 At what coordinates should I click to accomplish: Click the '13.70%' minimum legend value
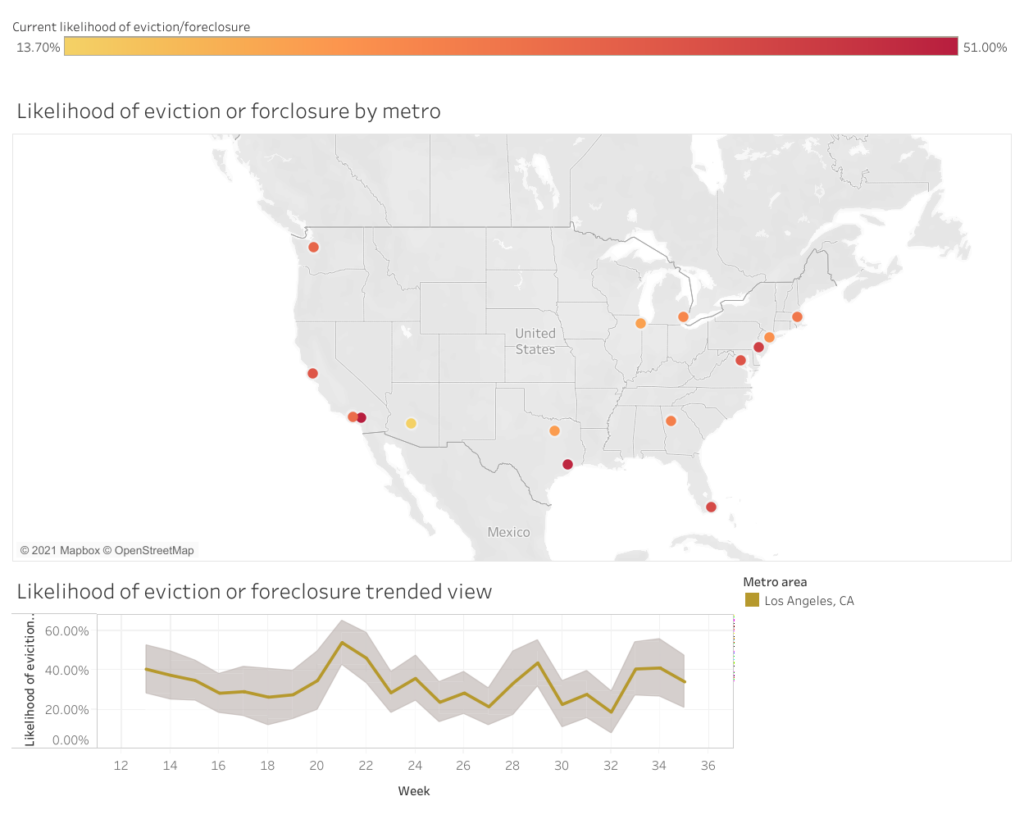[x=39, y=47]
